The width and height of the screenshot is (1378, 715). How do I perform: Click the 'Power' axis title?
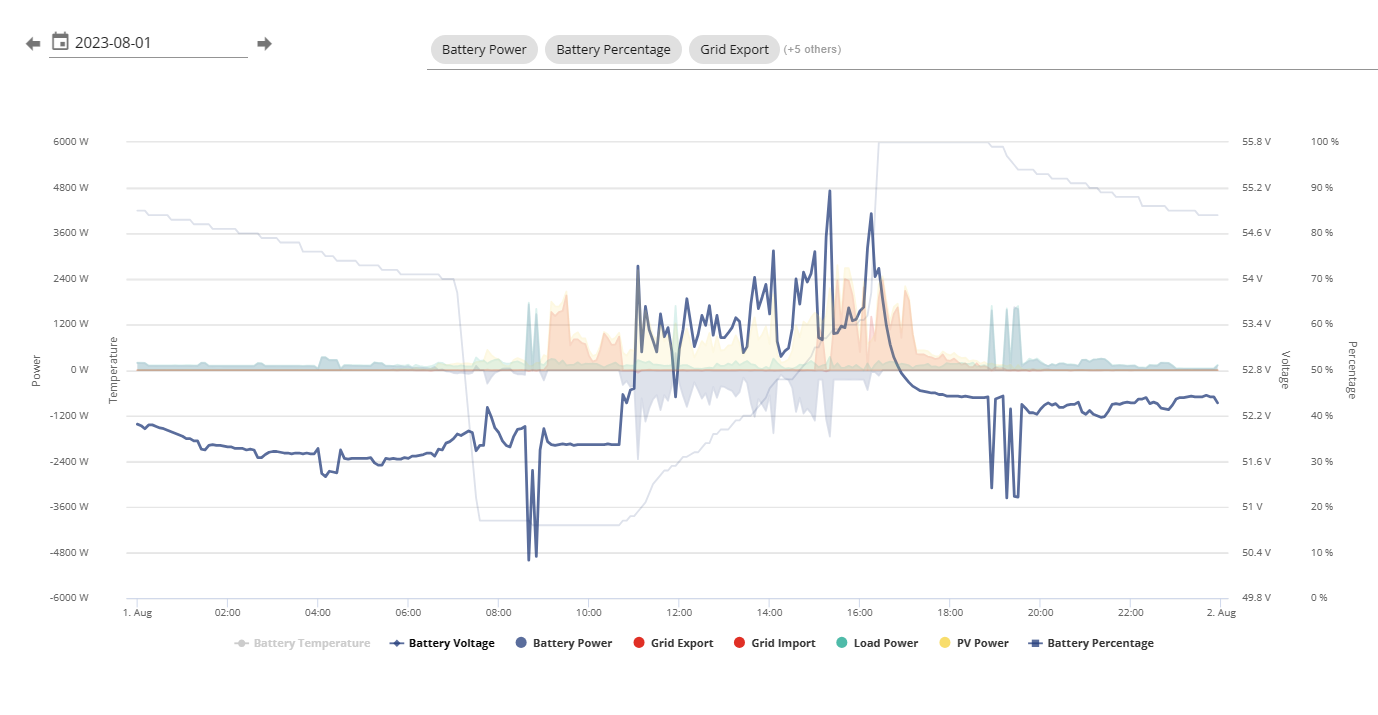pyautogui.click(x=37, y=370)
